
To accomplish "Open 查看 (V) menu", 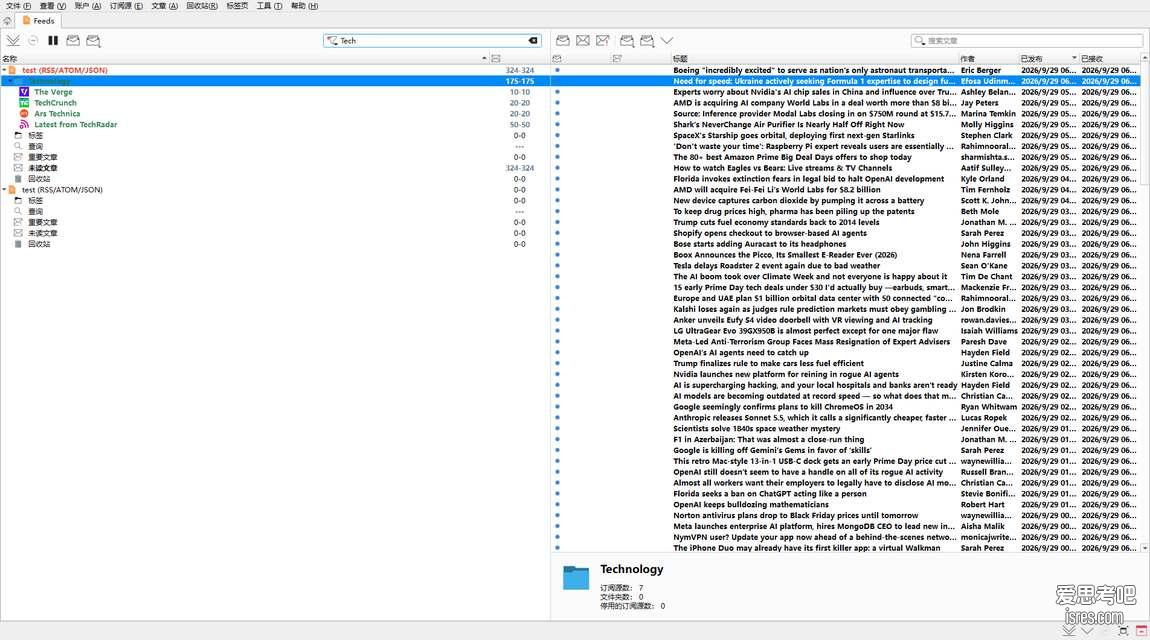I will click(53, 6).
